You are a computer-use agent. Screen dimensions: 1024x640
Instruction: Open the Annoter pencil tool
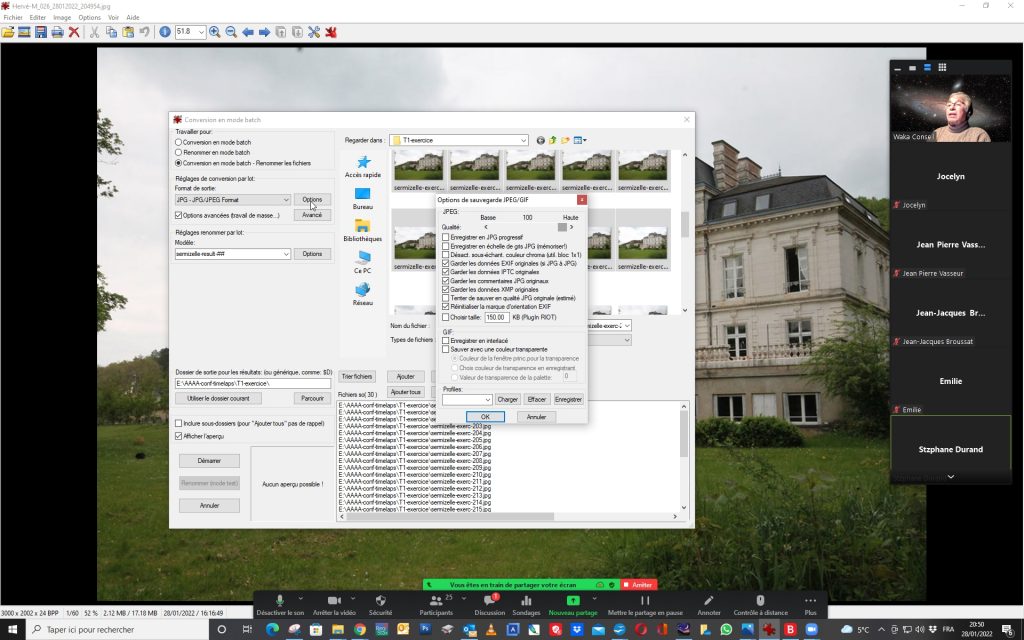[x=709, y=605]
